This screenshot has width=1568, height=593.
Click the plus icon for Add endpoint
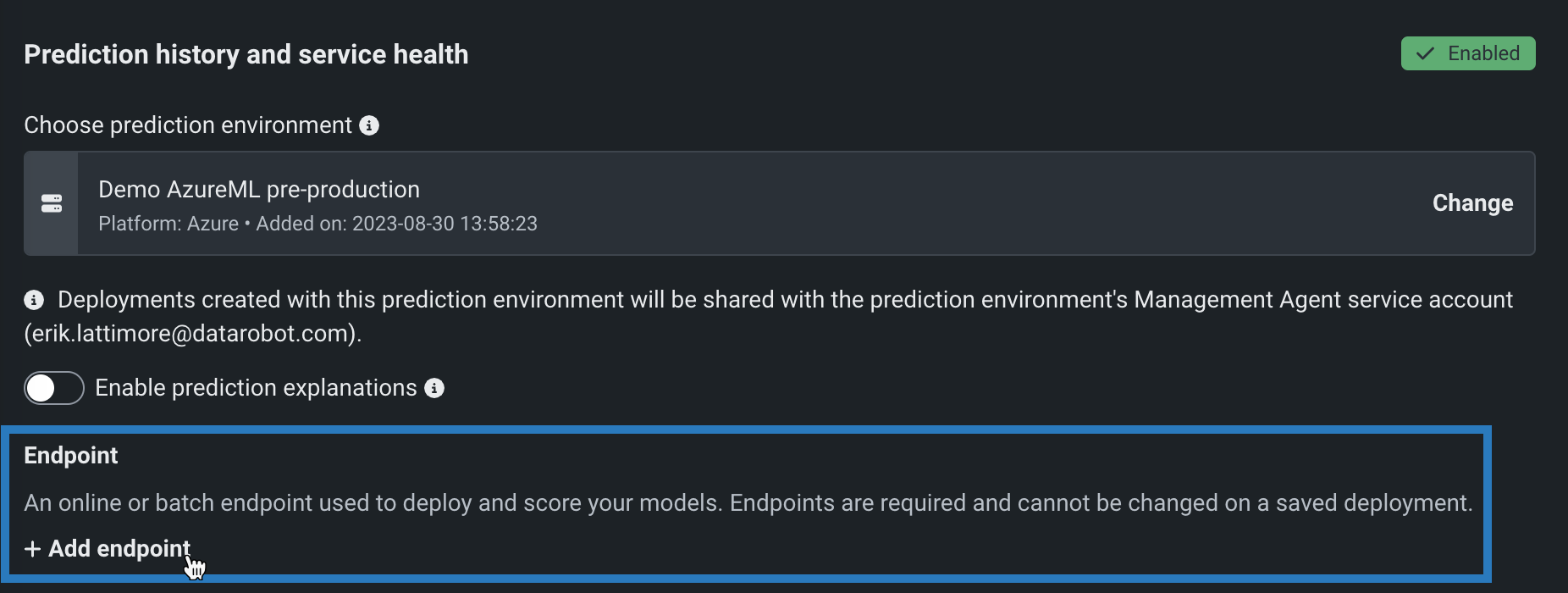pyautogui.click(x=33, y=549)
